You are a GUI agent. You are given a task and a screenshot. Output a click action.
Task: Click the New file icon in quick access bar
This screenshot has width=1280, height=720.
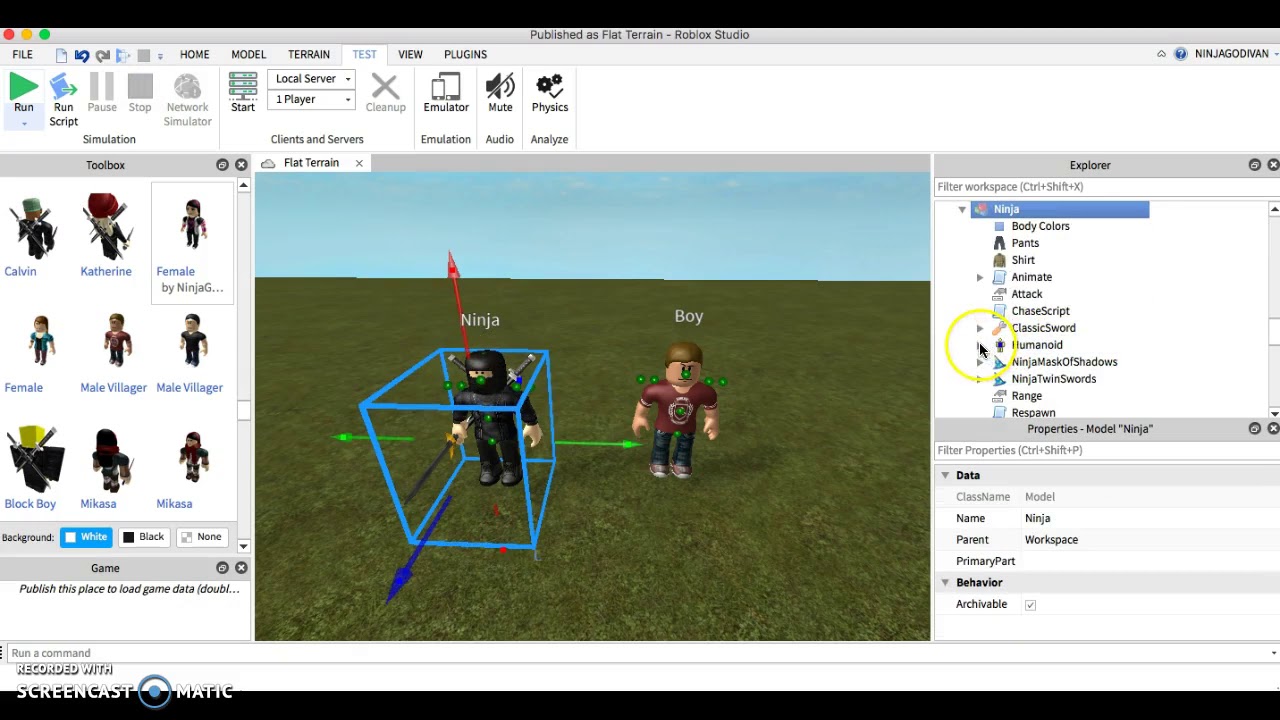click(x=61, y=55)
